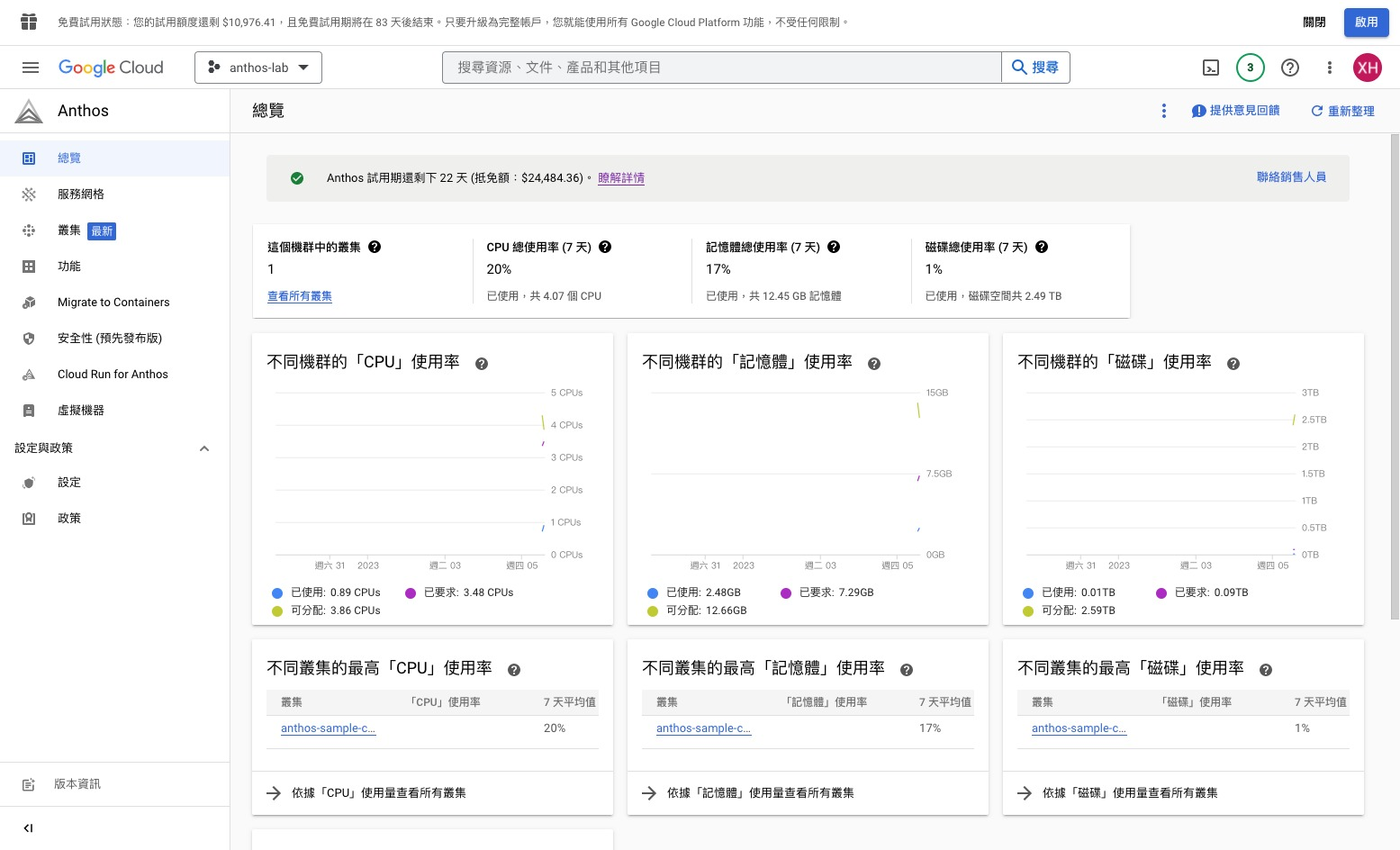Image resolution: width=1400 pixels, height=850 pixels.
Task: Open the notifications badge showing 3
Action: click(1250, 68)
